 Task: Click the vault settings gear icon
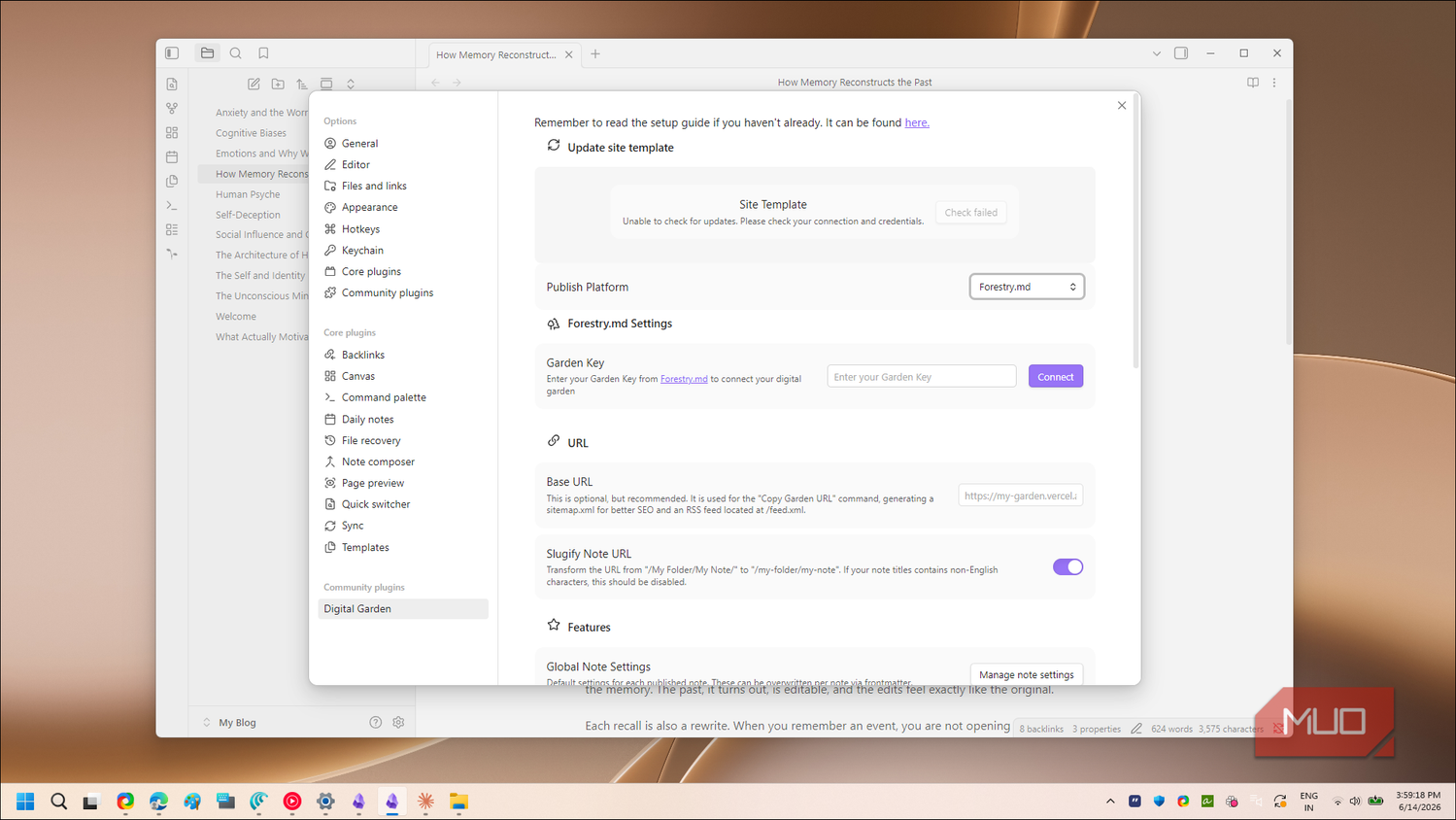tap(398, 723)
